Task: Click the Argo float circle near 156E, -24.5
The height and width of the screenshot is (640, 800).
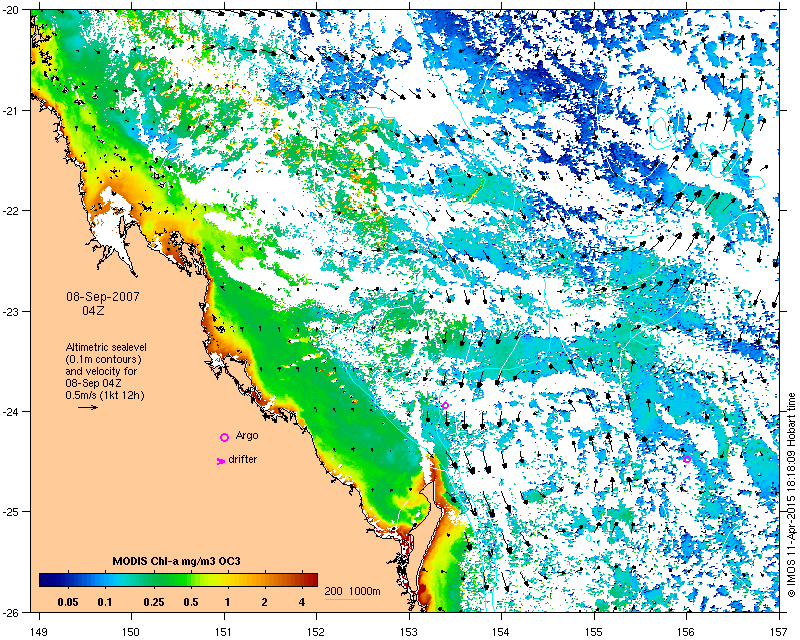Action: (x=687, y=459)
